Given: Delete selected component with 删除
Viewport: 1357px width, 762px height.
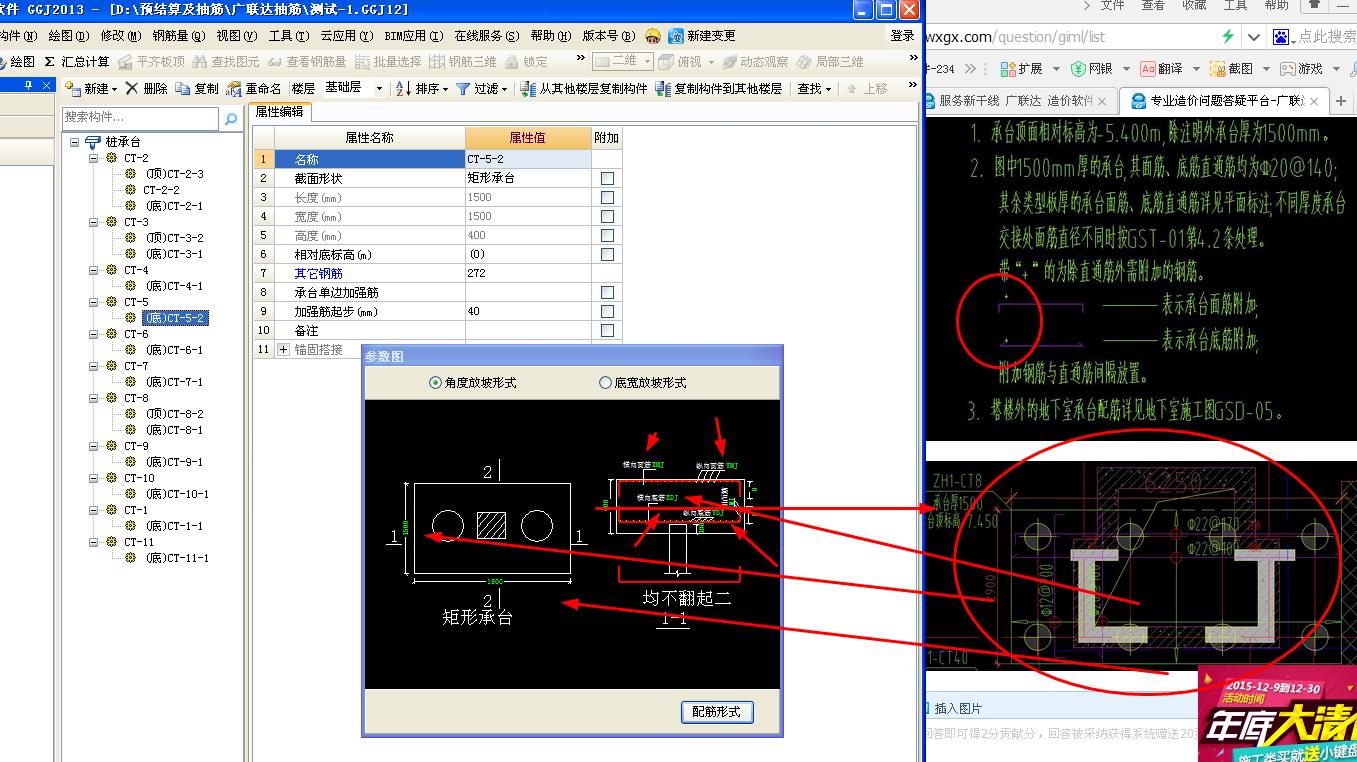Looking at the screenshot, I should point(147,88).
